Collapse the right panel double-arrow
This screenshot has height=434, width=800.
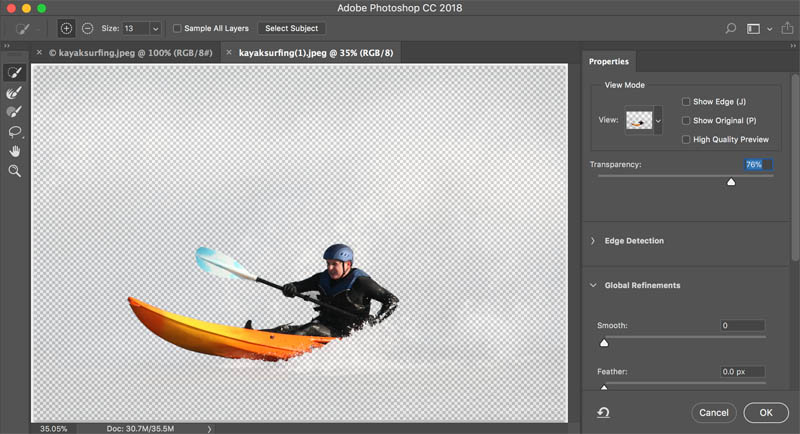click(793, 45)
